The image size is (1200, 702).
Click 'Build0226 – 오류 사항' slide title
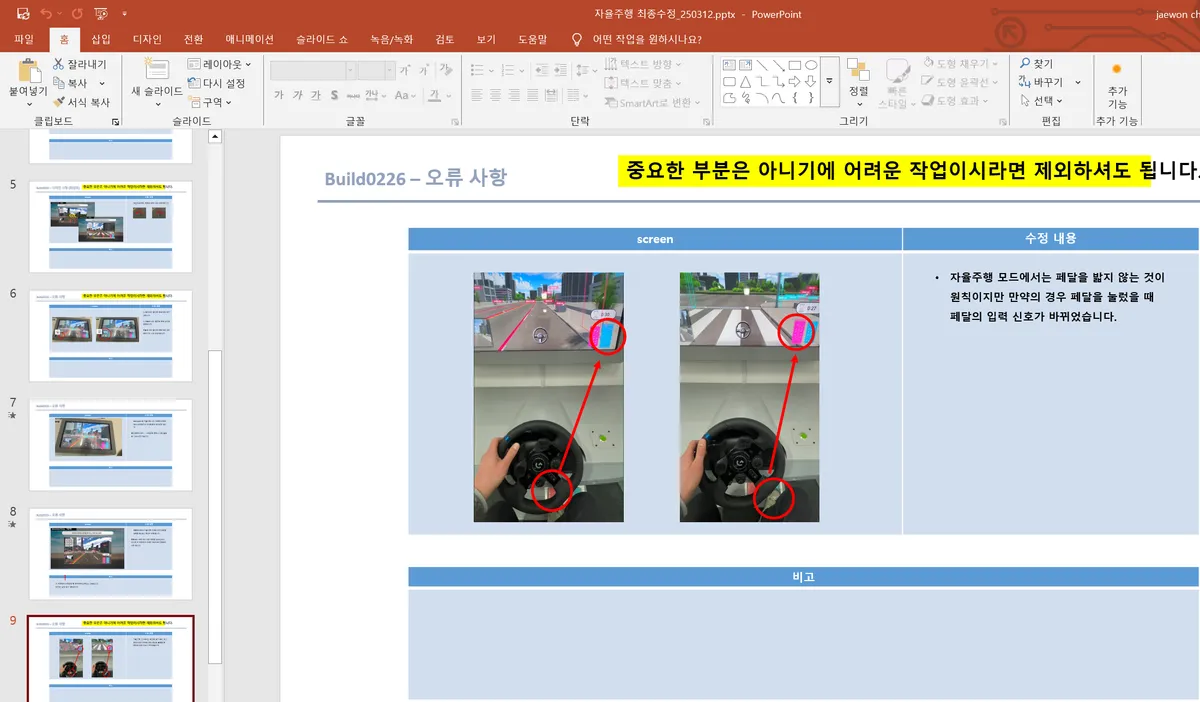tap(415, 178)
